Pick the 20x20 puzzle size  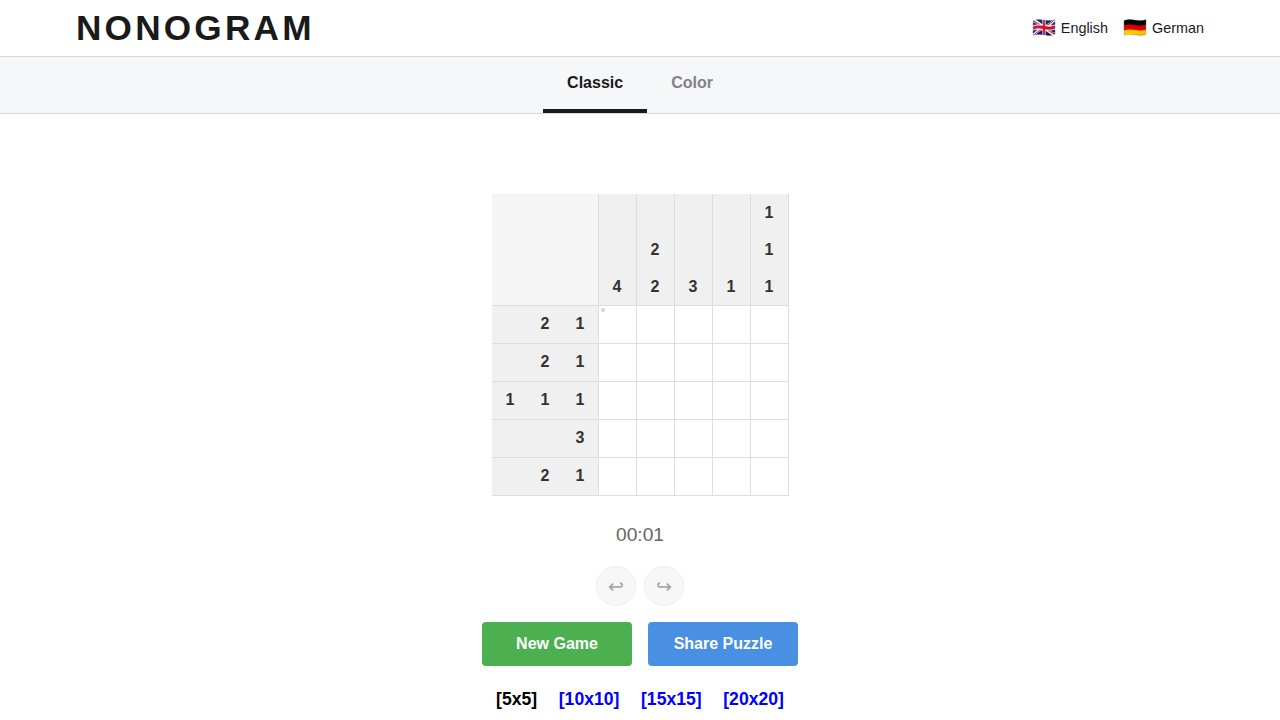click(753, 699)
